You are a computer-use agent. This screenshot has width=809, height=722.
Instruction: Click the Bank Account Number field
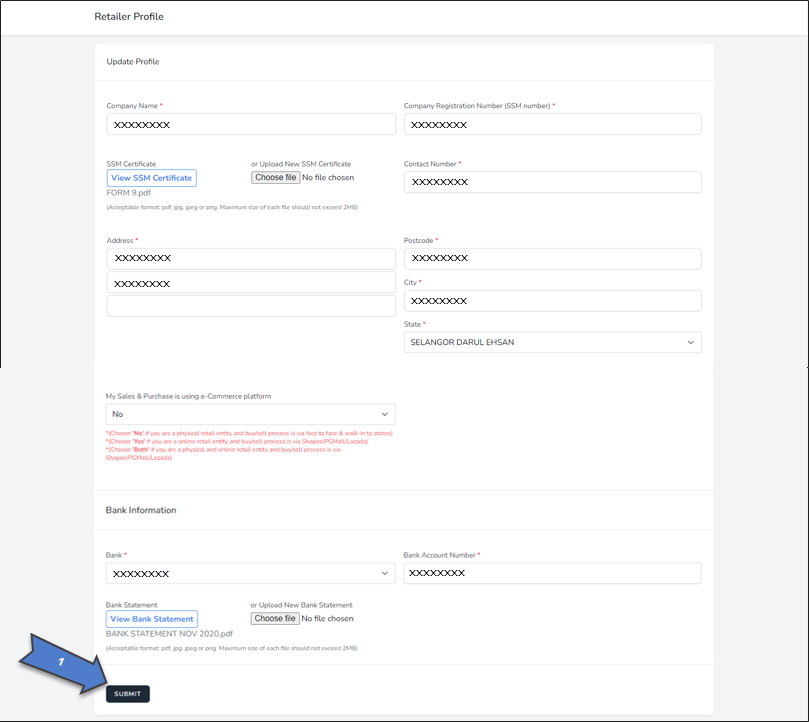552,573
